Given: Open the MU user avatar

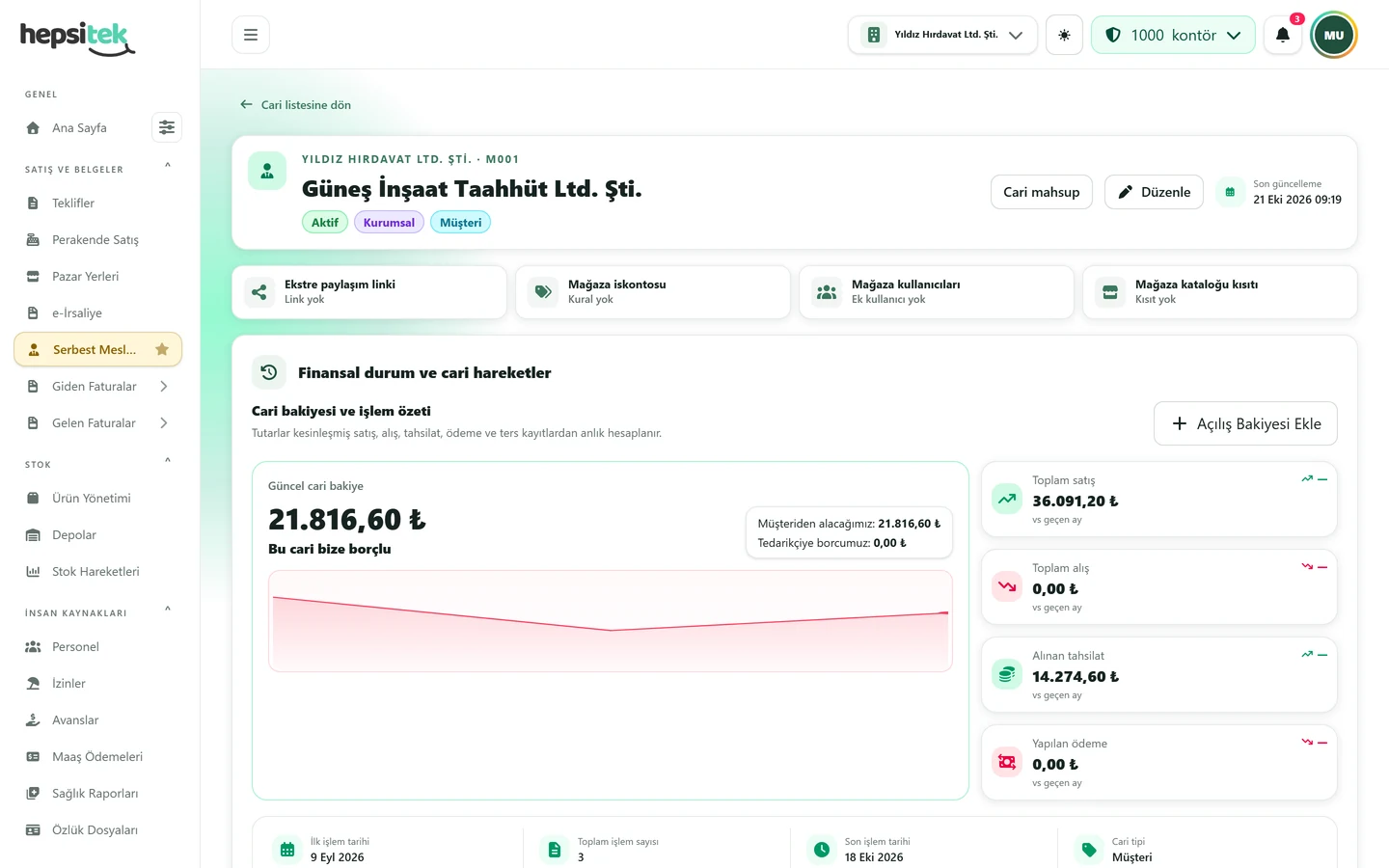Looking at the screenshot, I should pos(1334,35).
